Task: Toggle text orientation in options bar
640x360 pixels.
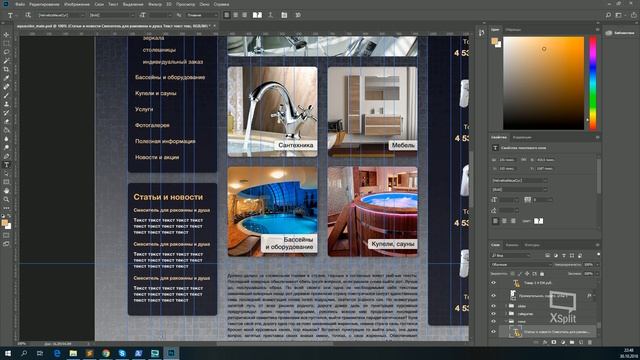Action: (28, 15)
